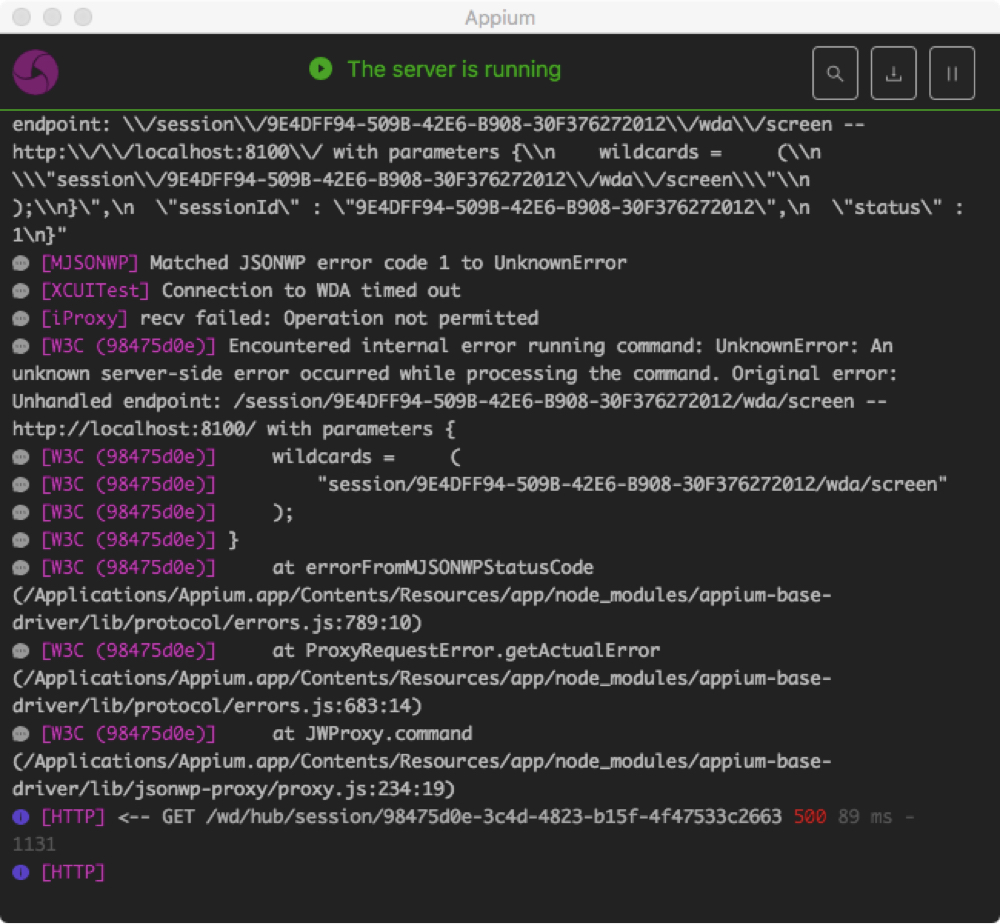
Task: Click the errorFromMJSONWPStatusCode stack trace line
Action: (x=432, y=568)
